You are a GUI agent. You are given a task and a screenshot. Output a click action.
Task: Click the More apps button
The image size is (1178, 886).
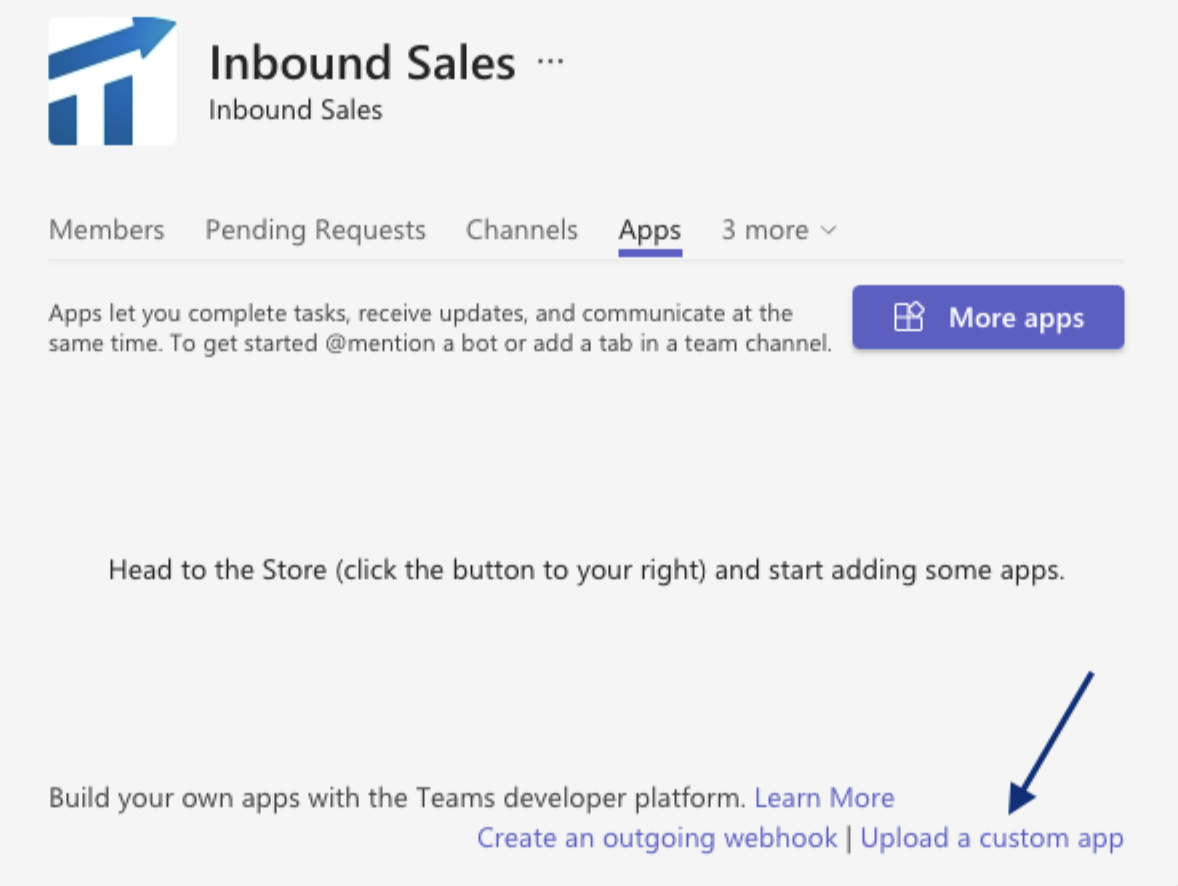click(x=988, y=317)
